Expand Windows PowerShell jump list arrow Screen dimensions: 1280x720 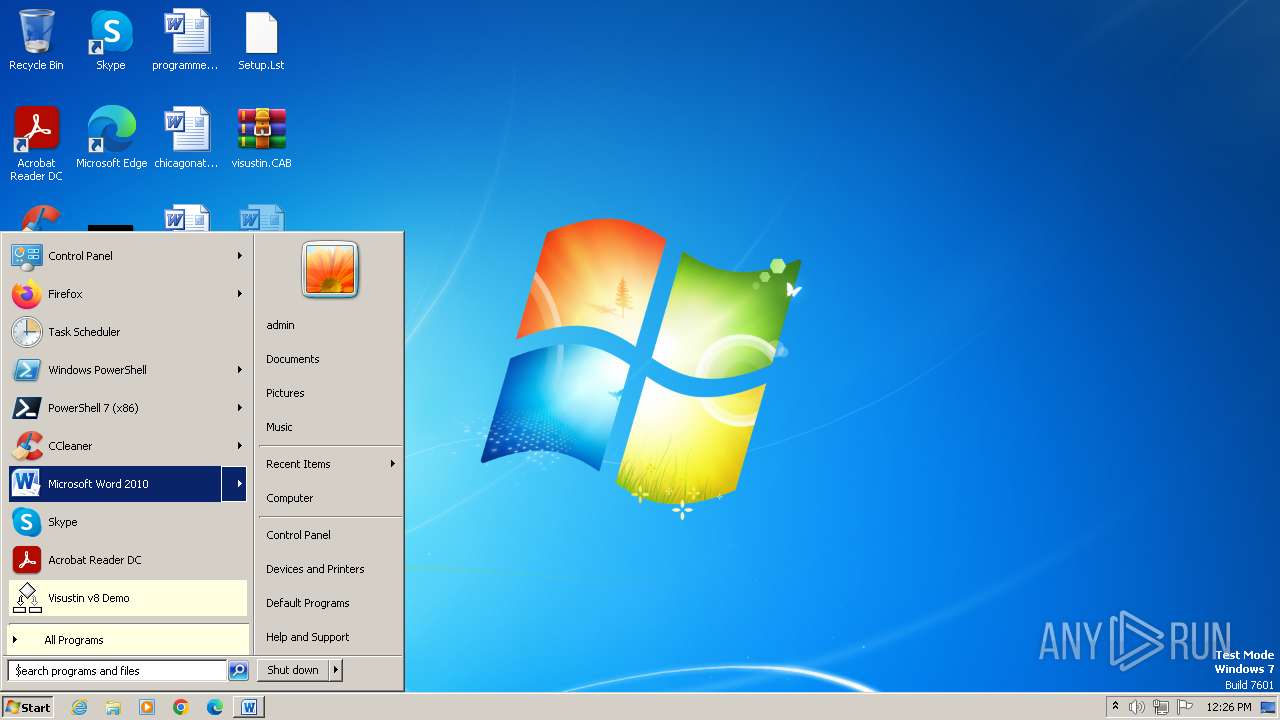239,370
